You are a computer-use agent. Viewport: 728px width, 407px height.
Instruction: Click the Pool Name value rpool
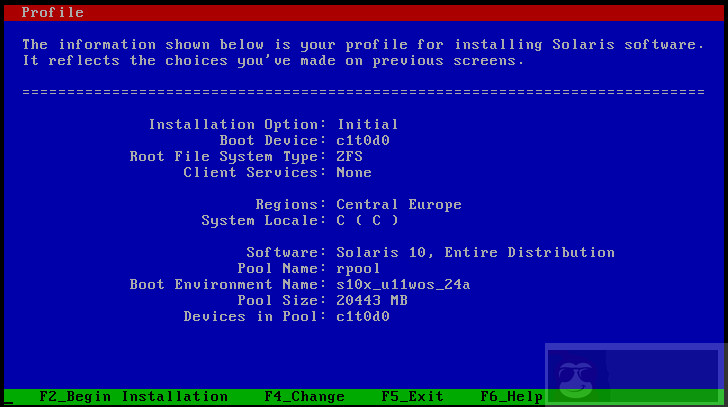coord(358,269)
